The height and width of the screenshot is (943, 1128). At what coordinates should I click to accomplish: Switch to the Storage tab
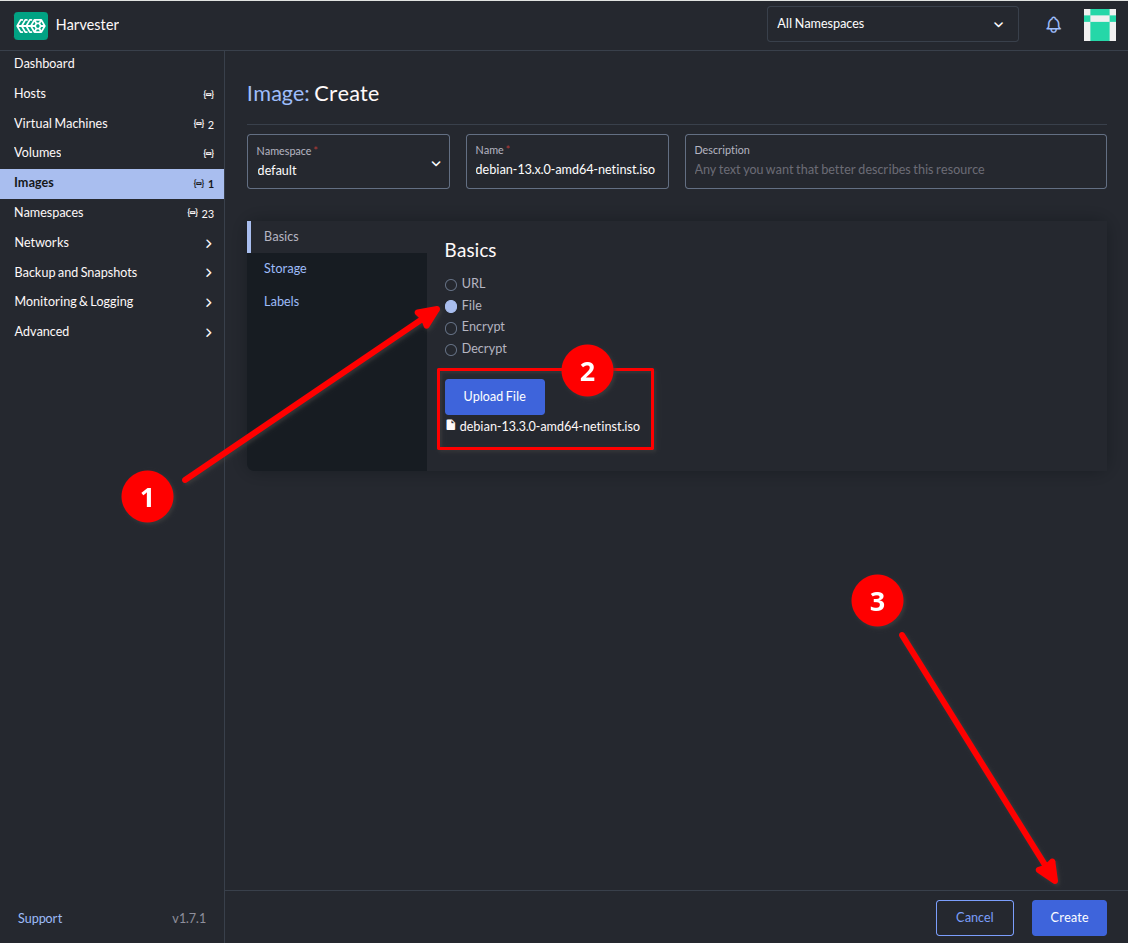pos(285,269)
